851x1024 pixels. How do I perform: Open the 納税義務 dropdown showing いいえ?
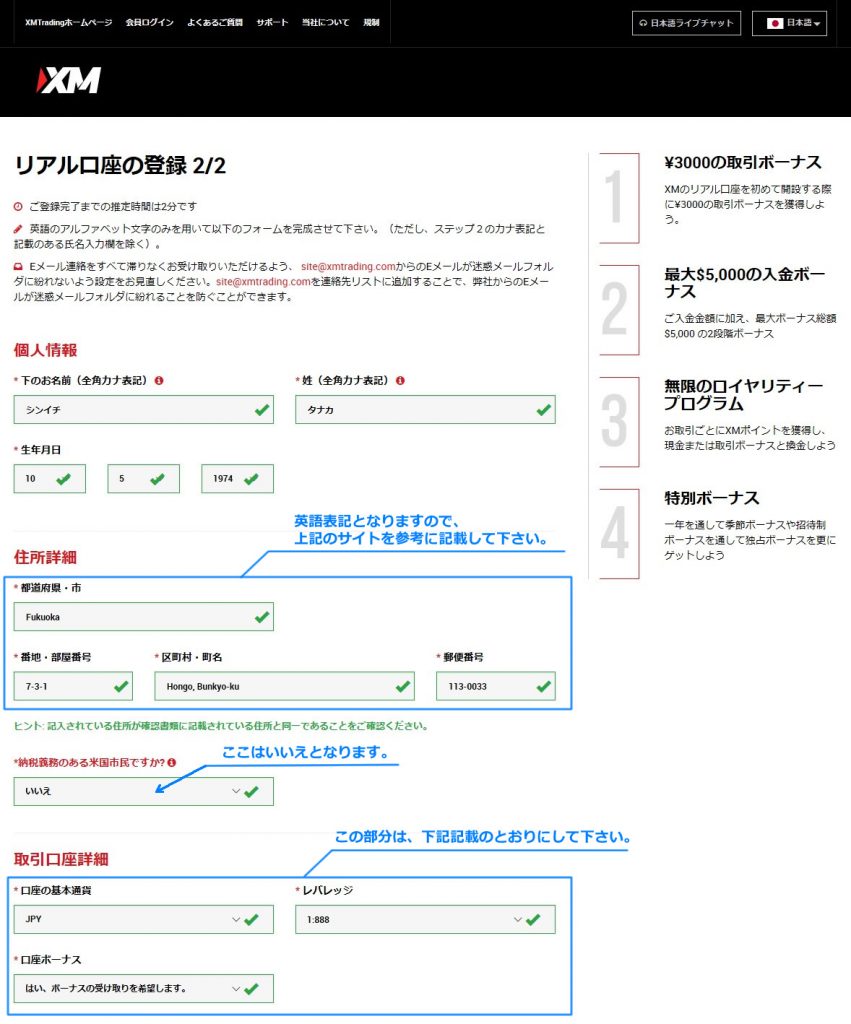pyautogui.click(x=144, y=792)
